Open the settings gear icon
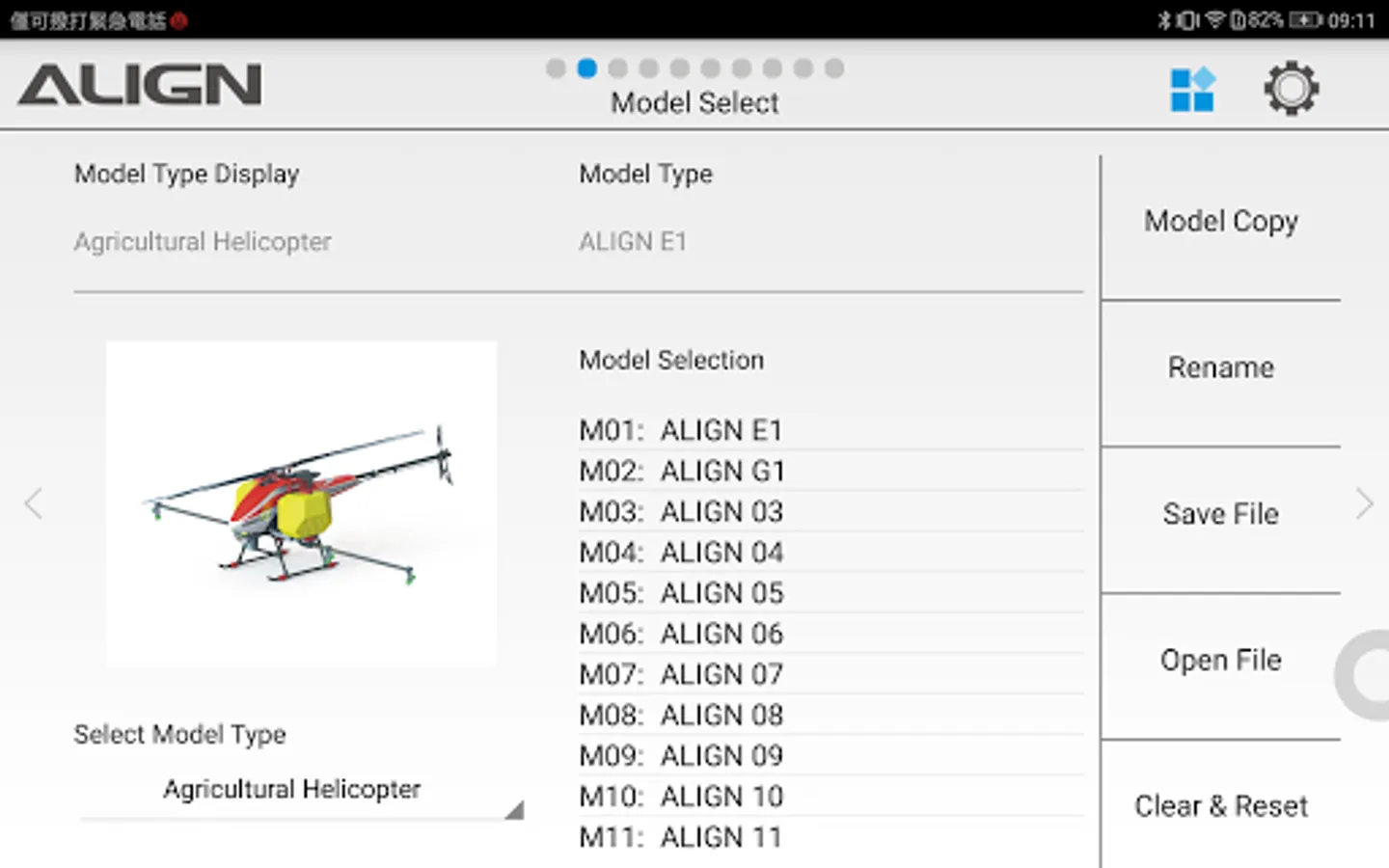This screenshot has height=868, width=1389. (x=1291, y=89)
